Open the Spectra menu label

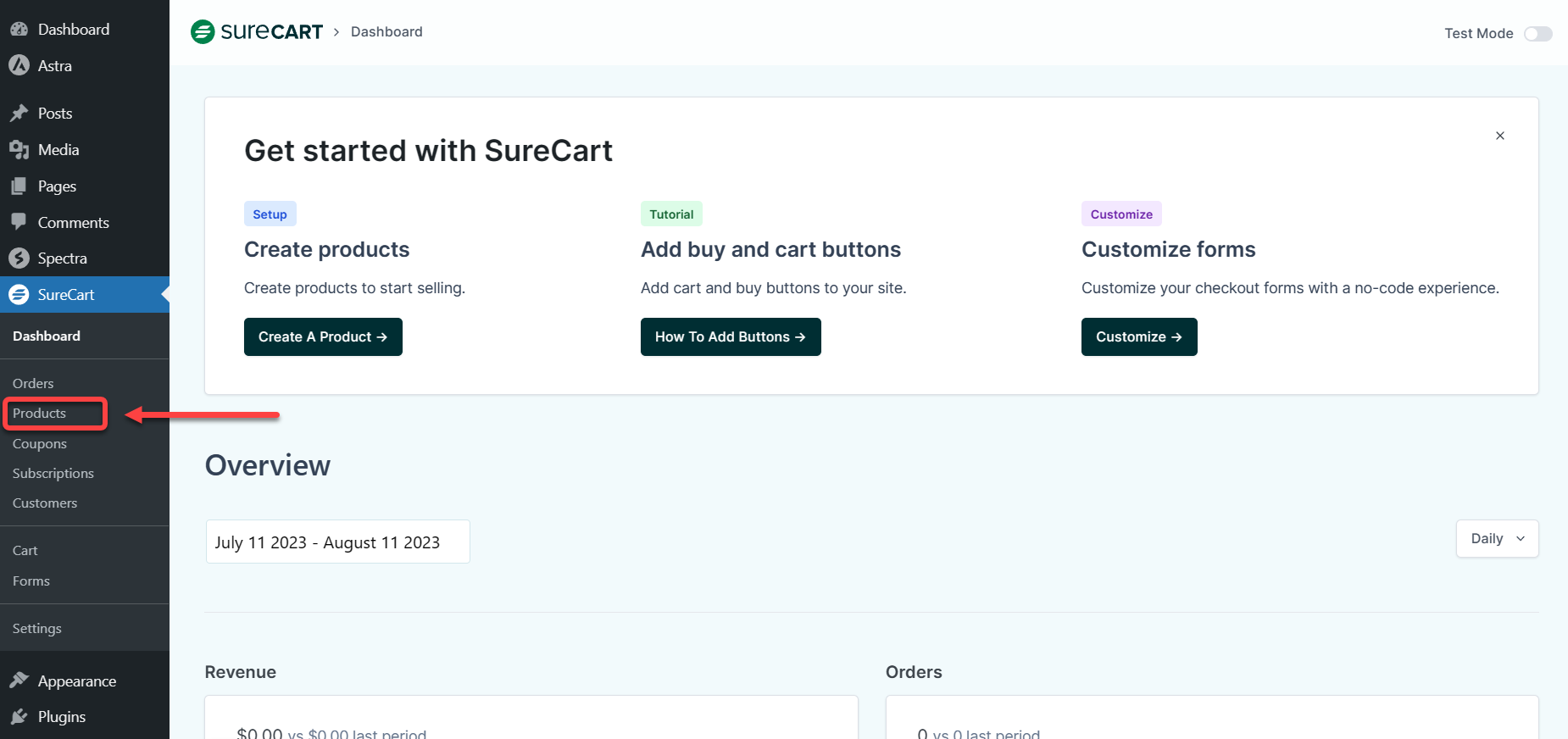click(63, 258)
